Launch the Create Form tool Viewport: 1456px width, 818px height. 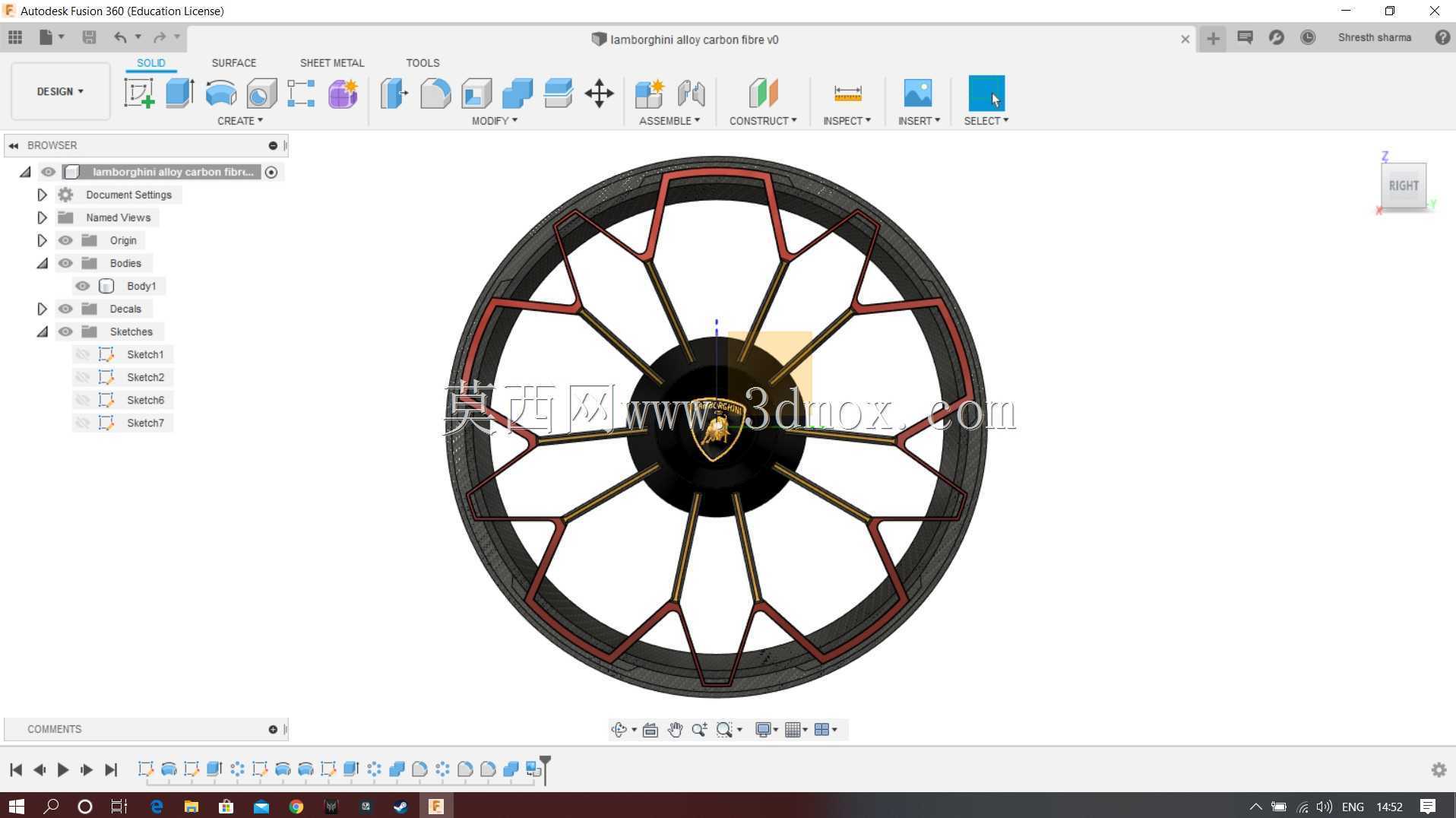[343, 94]
